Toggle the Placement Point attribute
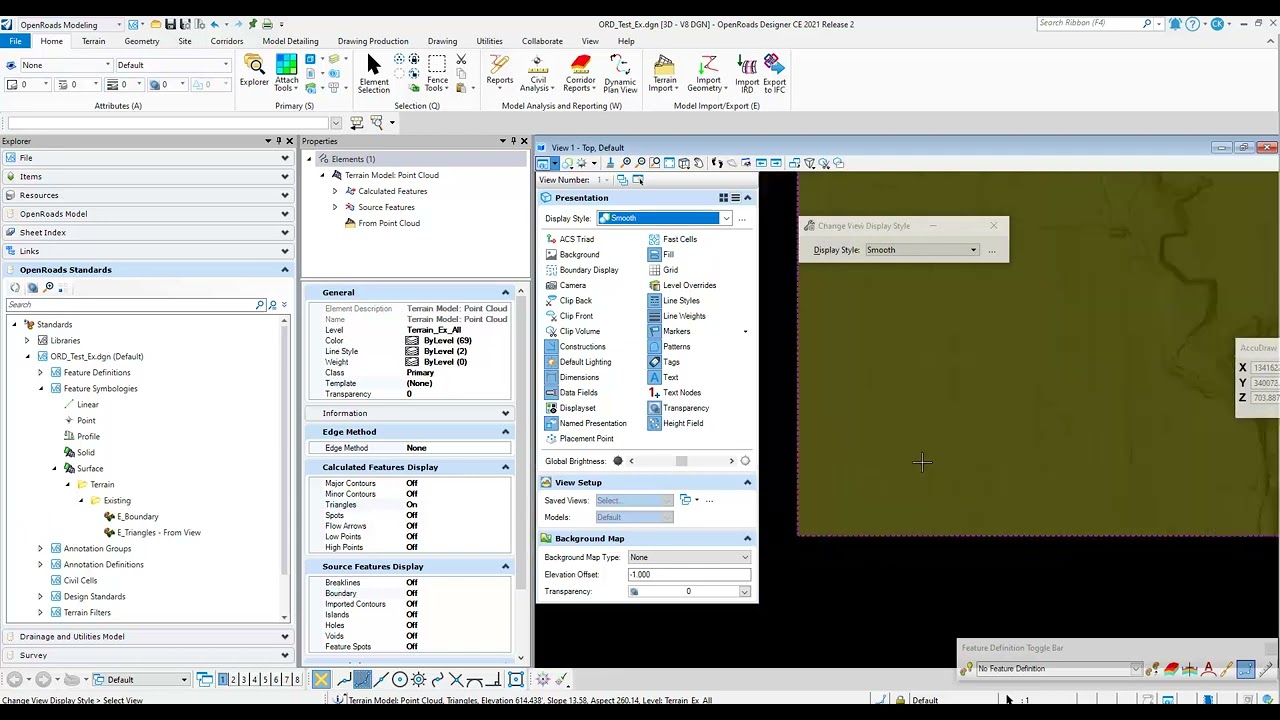Screen dimensions: 1280x720 [580, 439]
